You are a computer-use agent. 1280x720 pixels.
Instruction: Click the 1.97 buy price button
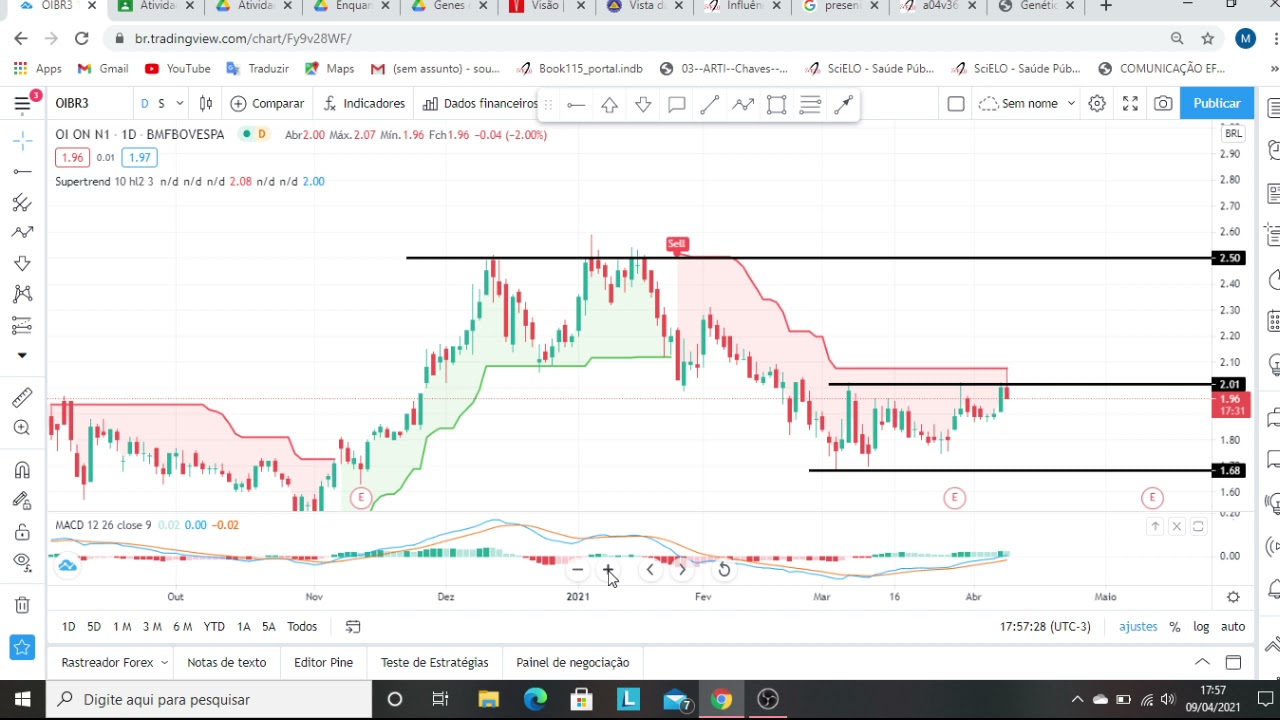point(139,157)
